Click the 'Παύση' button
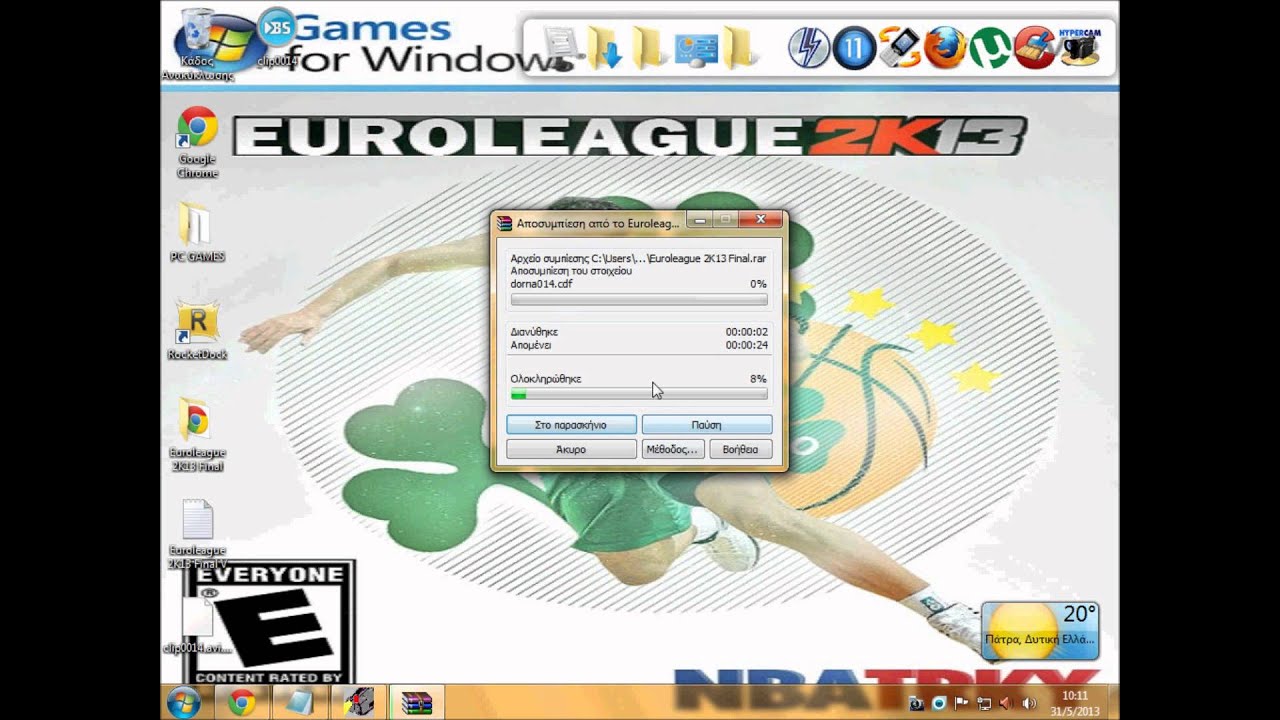This screenshot has width=1280, height=720. click(707, 425)
